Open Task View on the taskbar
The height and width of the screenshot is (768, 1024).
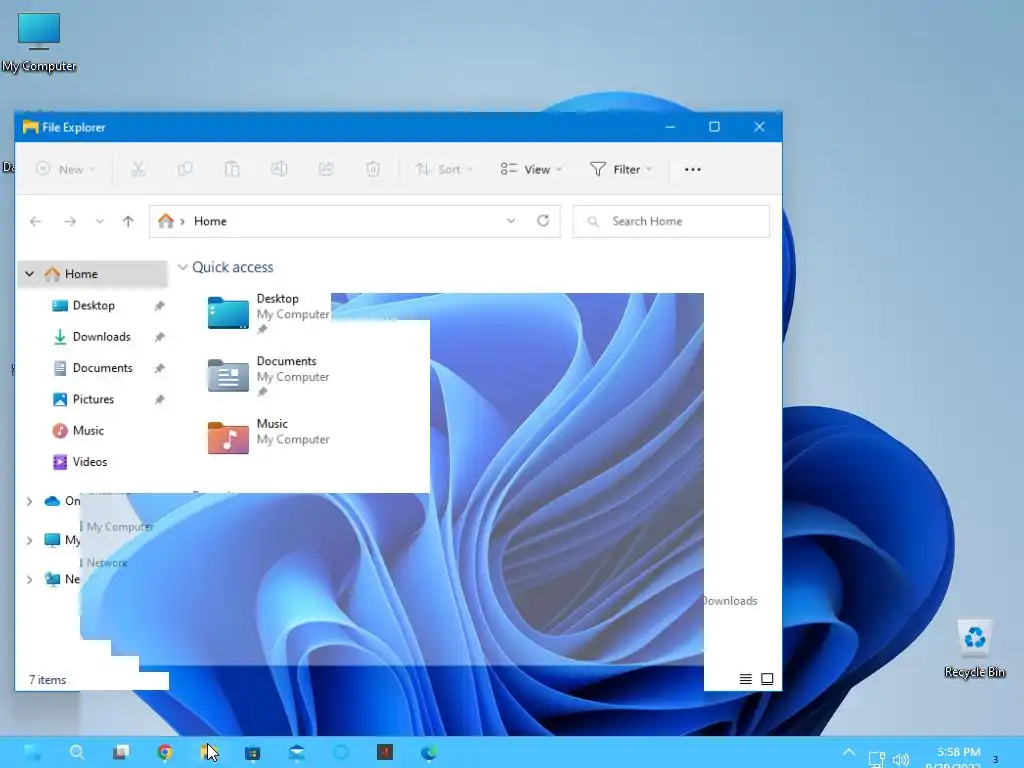pyautogui.click(x=121, y=752)
